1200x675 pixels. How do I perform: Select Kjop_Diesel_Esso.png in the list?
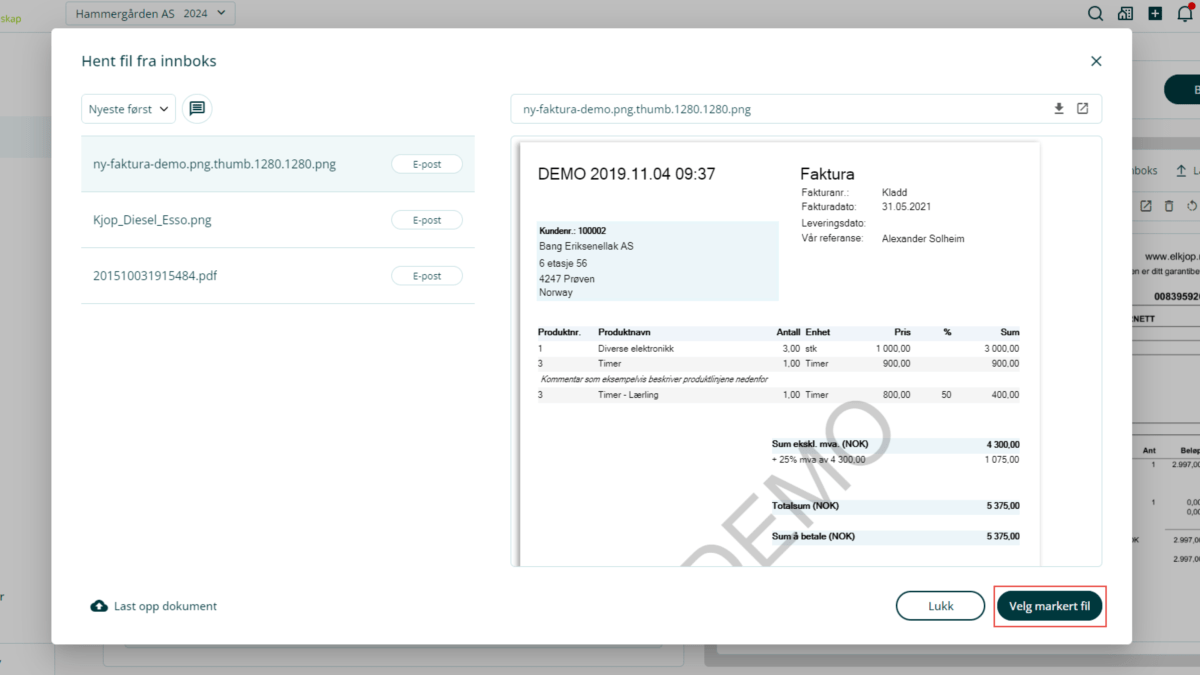[152, 220]
